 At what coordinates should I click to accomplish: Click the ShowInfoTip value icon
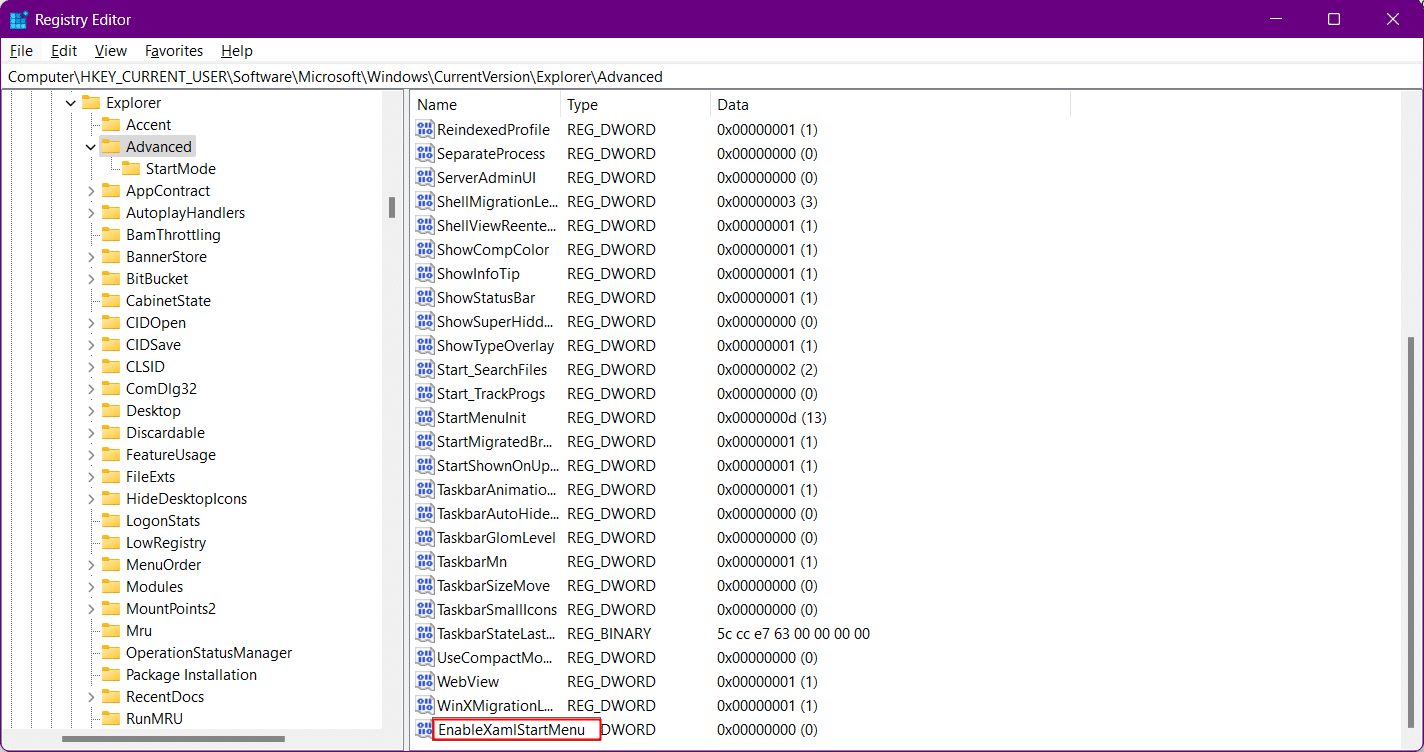pyautogui.click(x=425, y=274)
